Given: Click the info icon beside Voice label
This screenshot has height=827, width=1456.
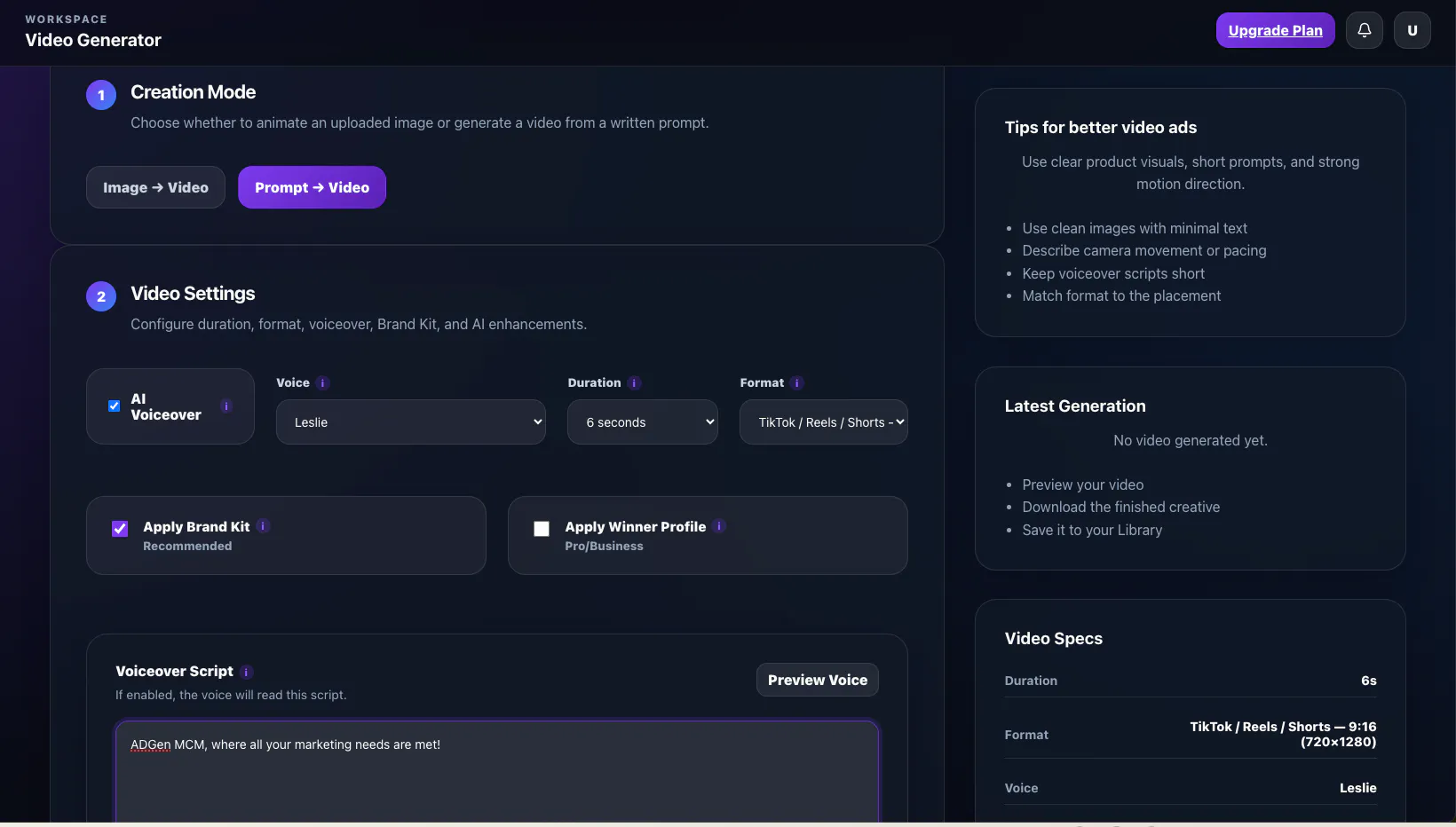Looking at the screenshot, I should (323, 383).
